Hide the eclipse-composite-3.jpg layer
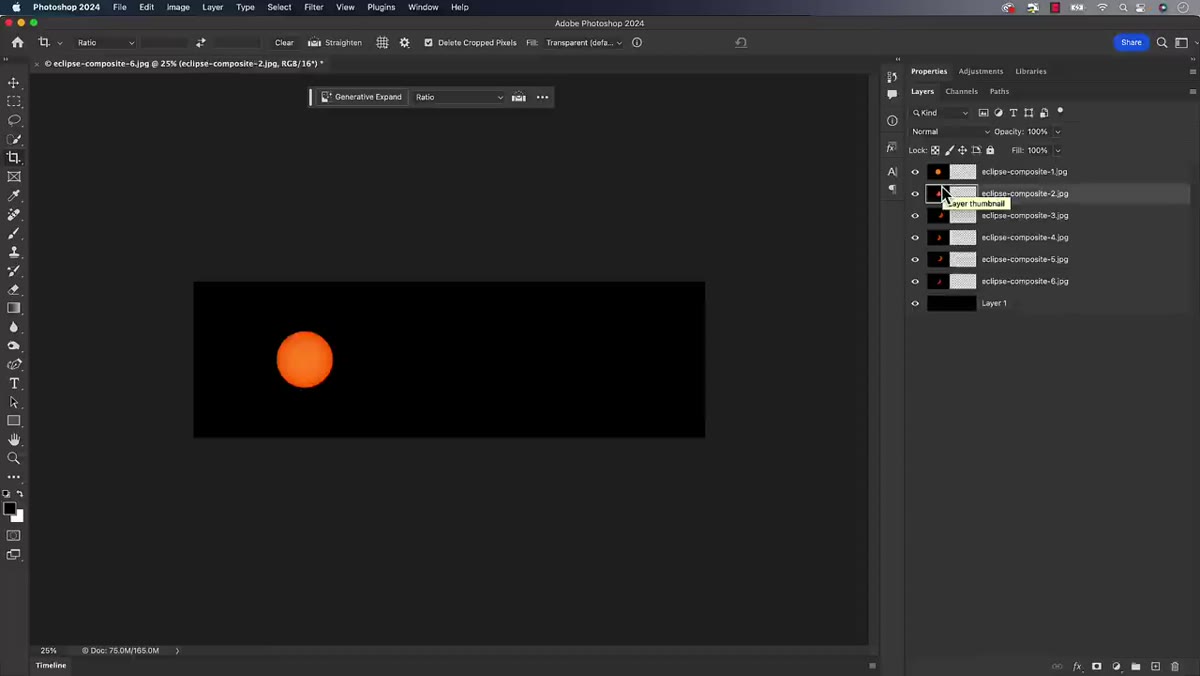 click(915, 216)
